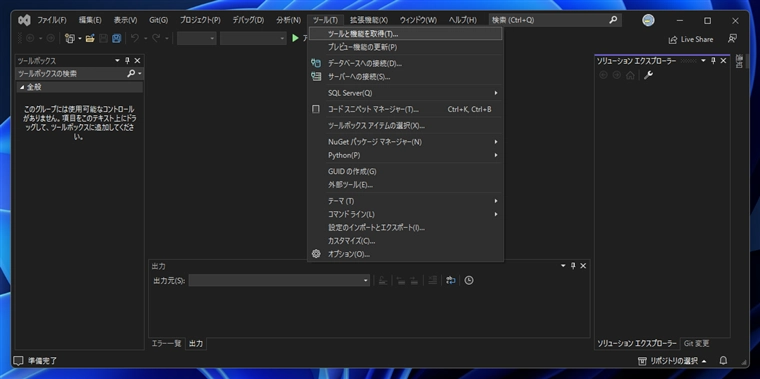Open the Python(P) submenu
This screenshot has height=379, width=760.
point(406,155)
